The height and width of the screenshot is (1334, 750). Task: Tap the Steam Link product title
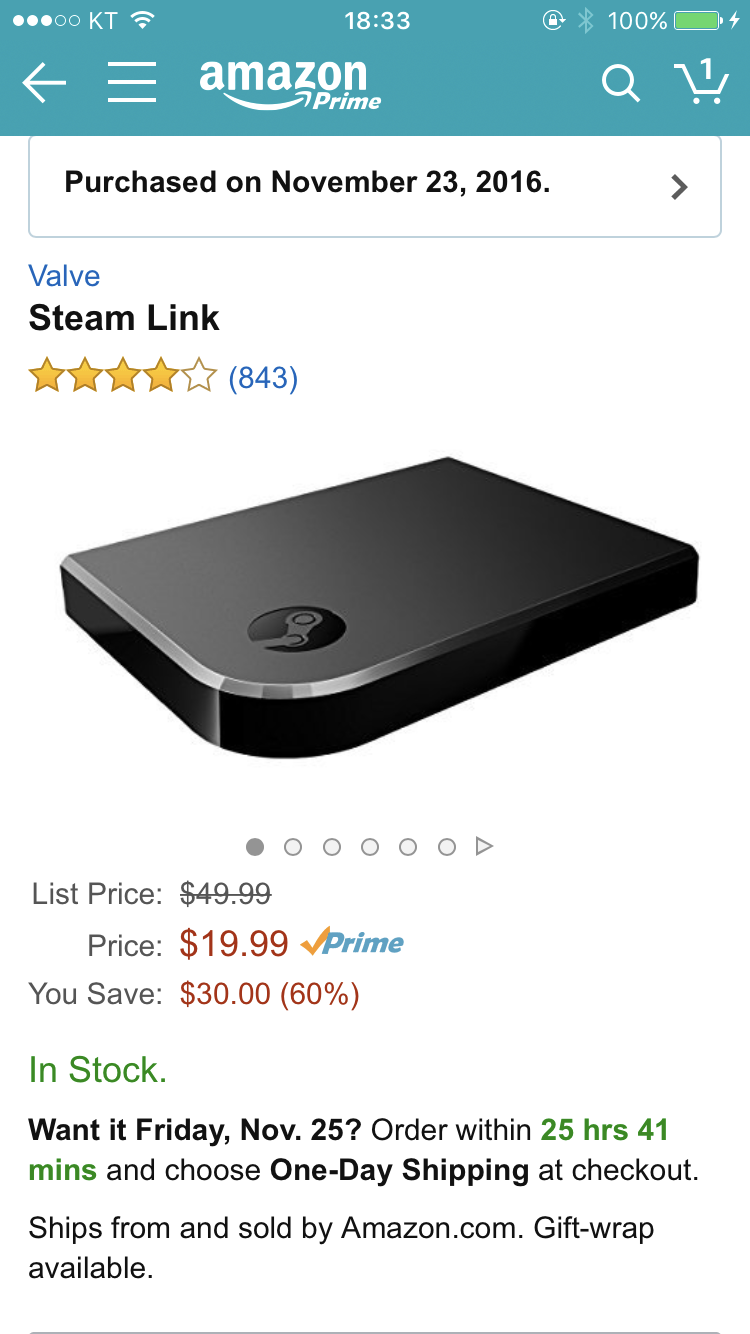124,319
